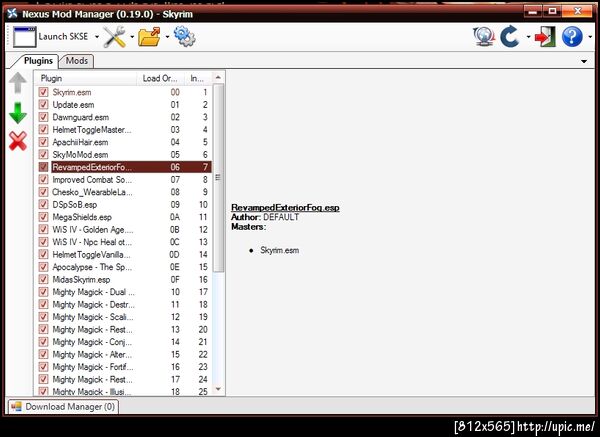Select Mighty Magick - Fortif... plugin
The height and width of the screenshot is (437, 600).
click(124, 367)
